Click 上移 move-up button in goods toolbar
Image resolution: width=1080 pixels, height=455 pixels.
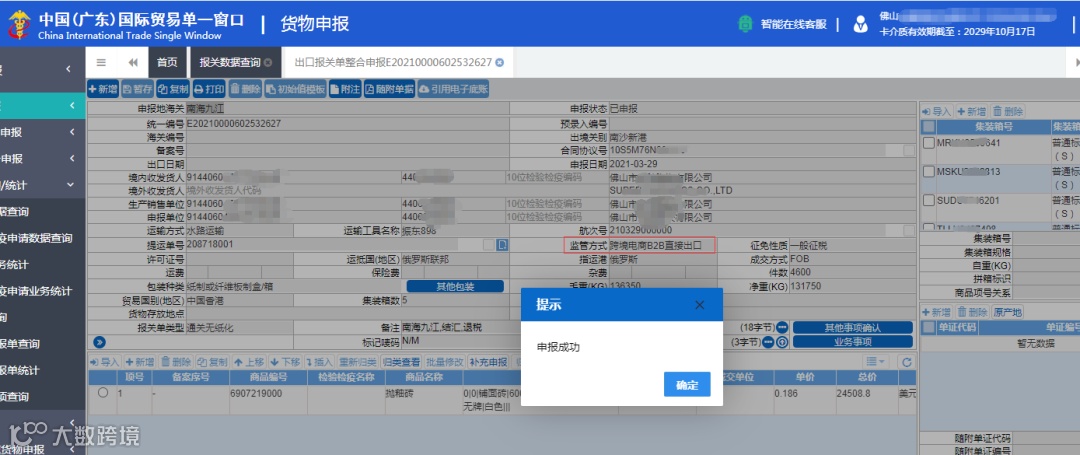(249, 362)
